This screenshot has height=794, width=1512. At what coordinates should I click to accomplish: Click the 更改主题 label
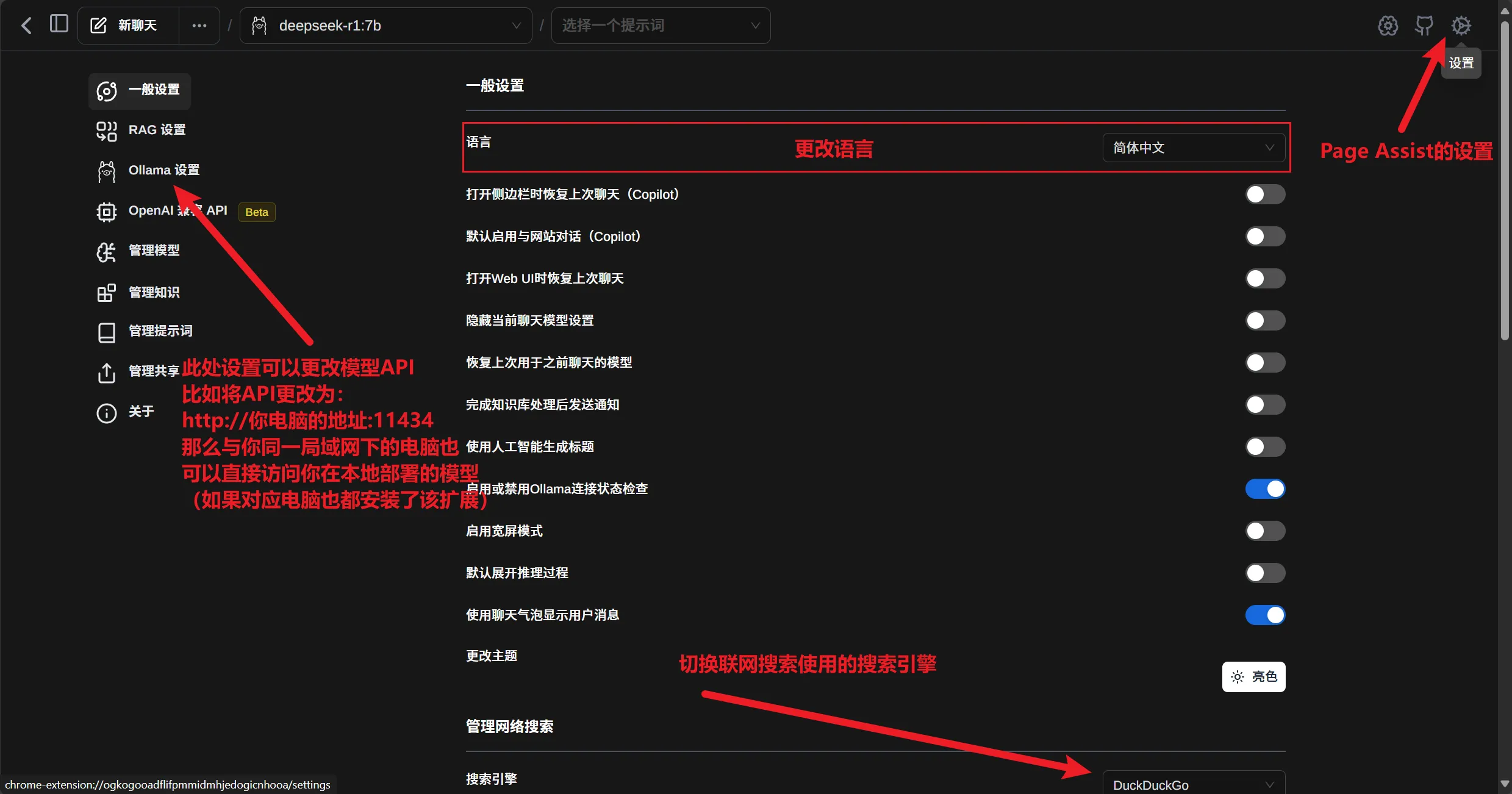[x=492, y=656]
